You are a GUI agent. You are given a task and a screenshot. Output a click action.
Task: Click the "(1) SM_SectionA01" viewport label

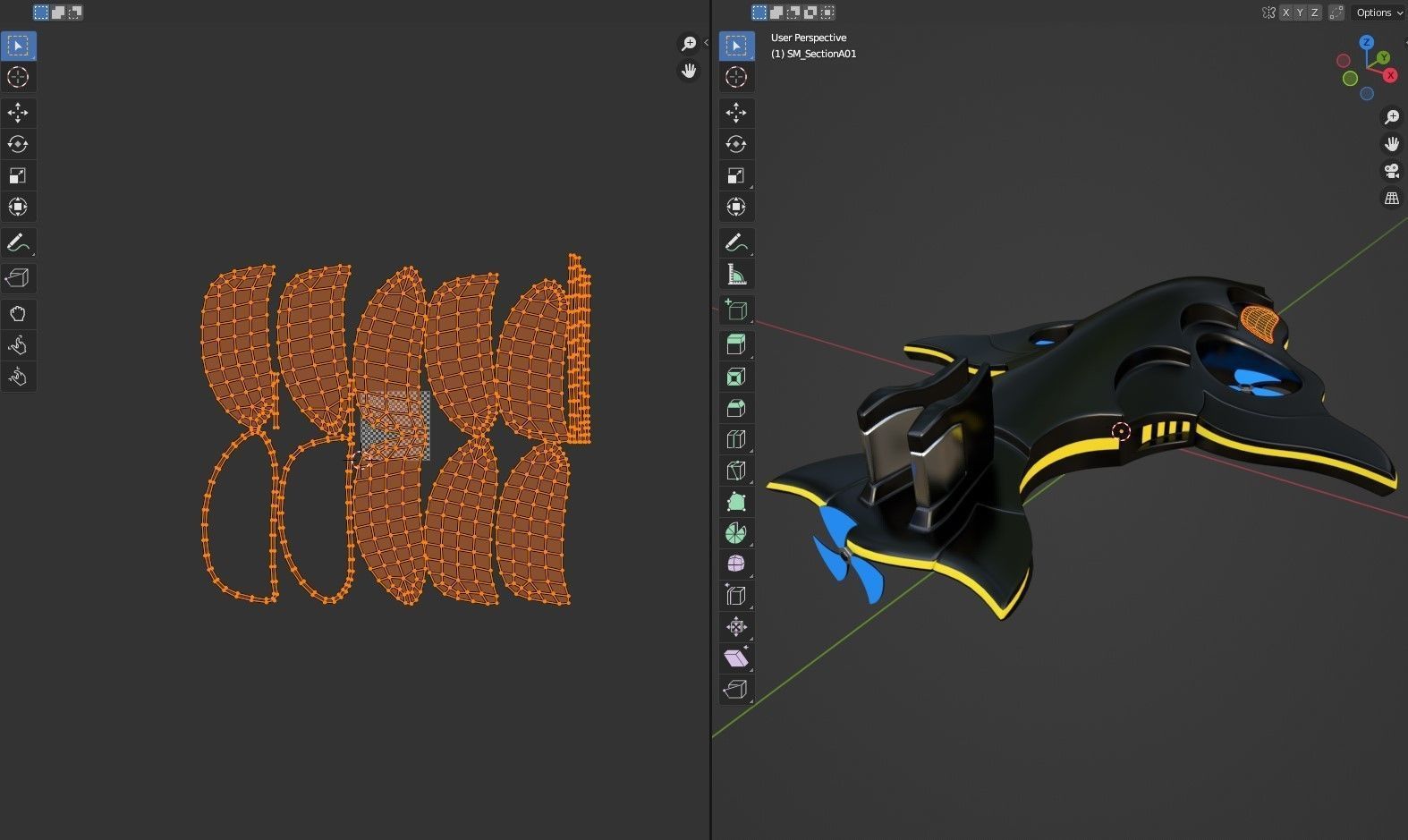click(814, 54)
